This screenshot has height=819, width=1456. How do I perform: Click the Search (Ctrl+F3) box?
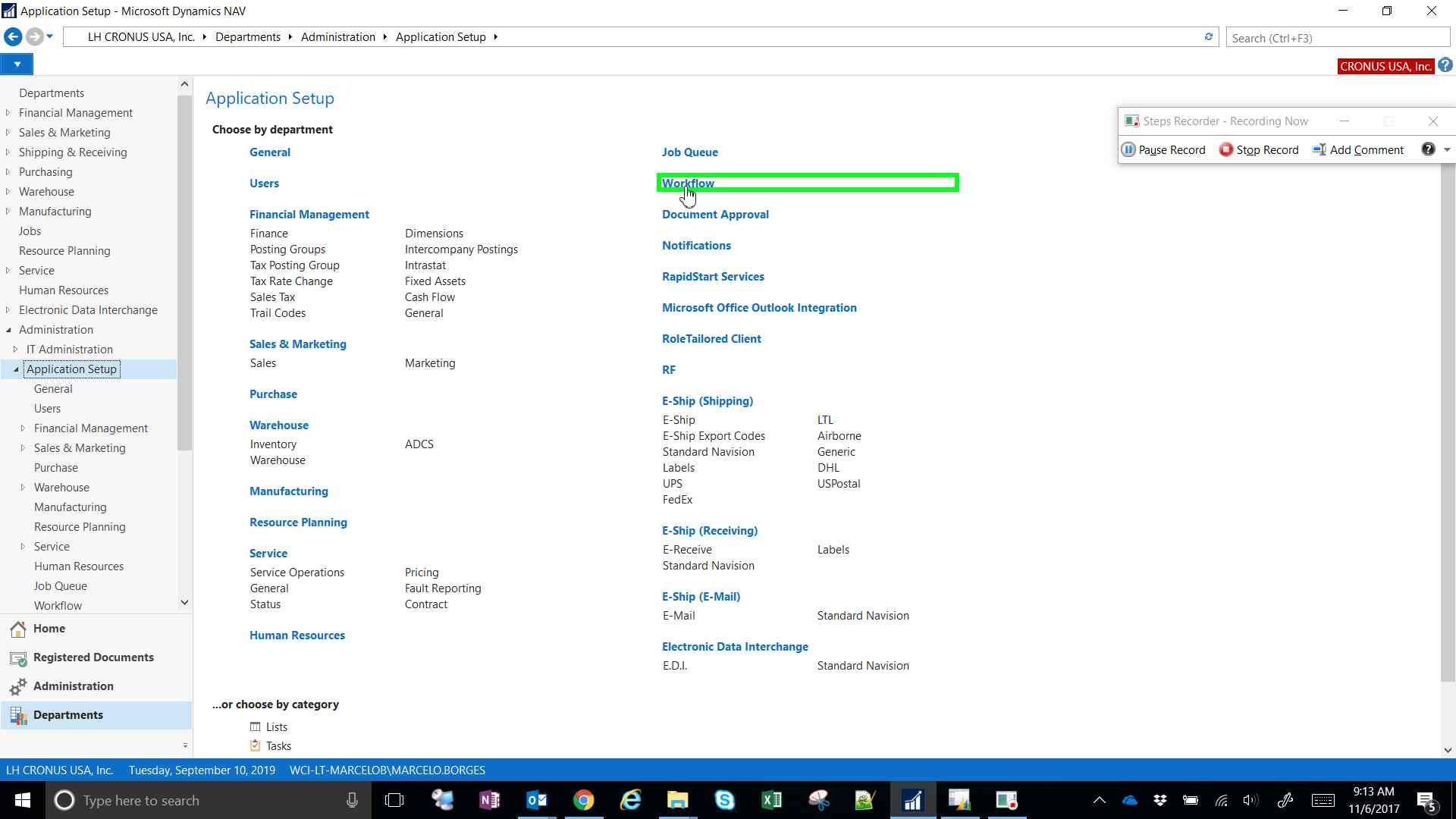1337,38
